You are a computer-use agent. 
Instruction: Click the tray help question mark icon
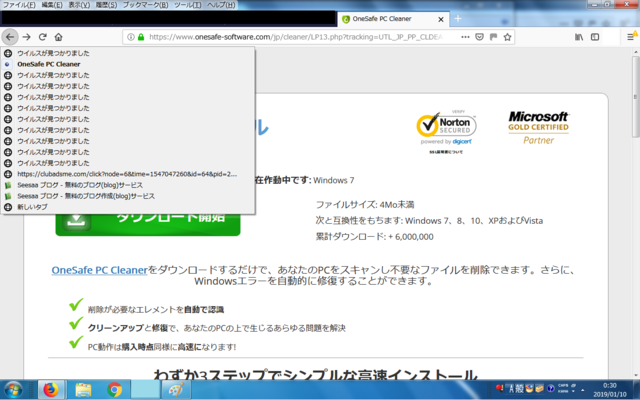click(551, 389)
